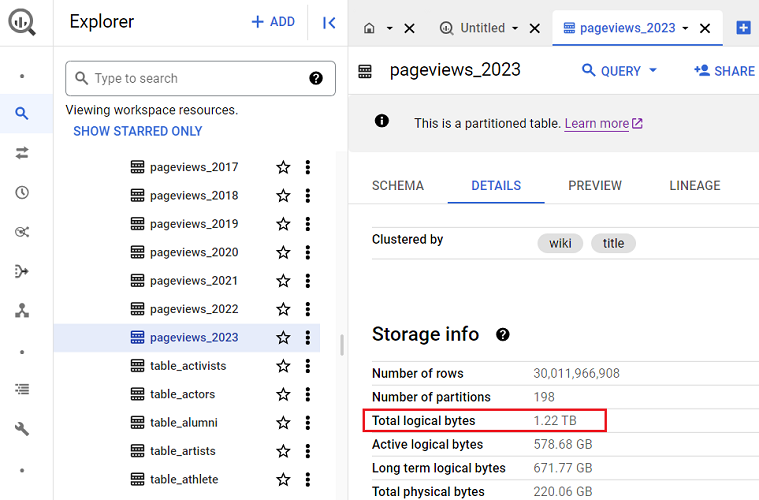Expand the QUERY dropdown arrow

coord(653,70)
